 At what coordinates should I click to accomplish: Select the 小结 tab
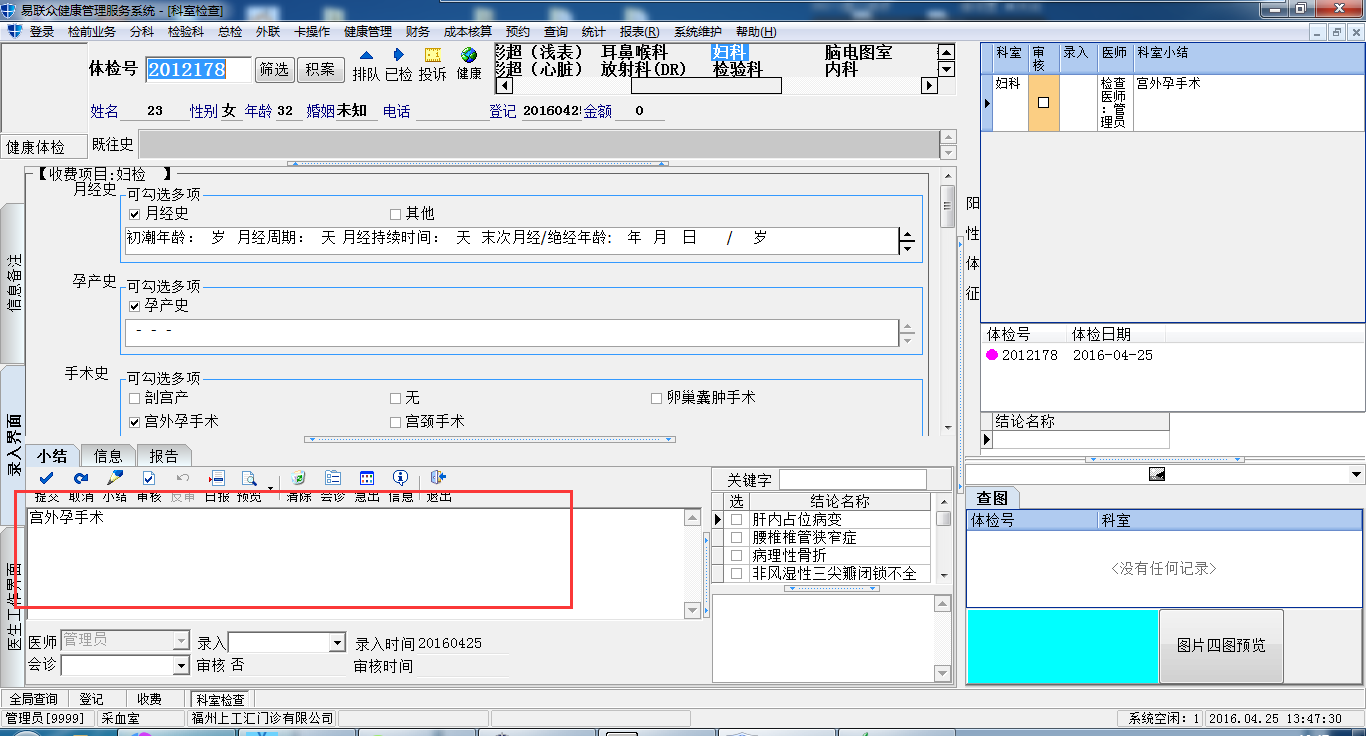point(52,456)
